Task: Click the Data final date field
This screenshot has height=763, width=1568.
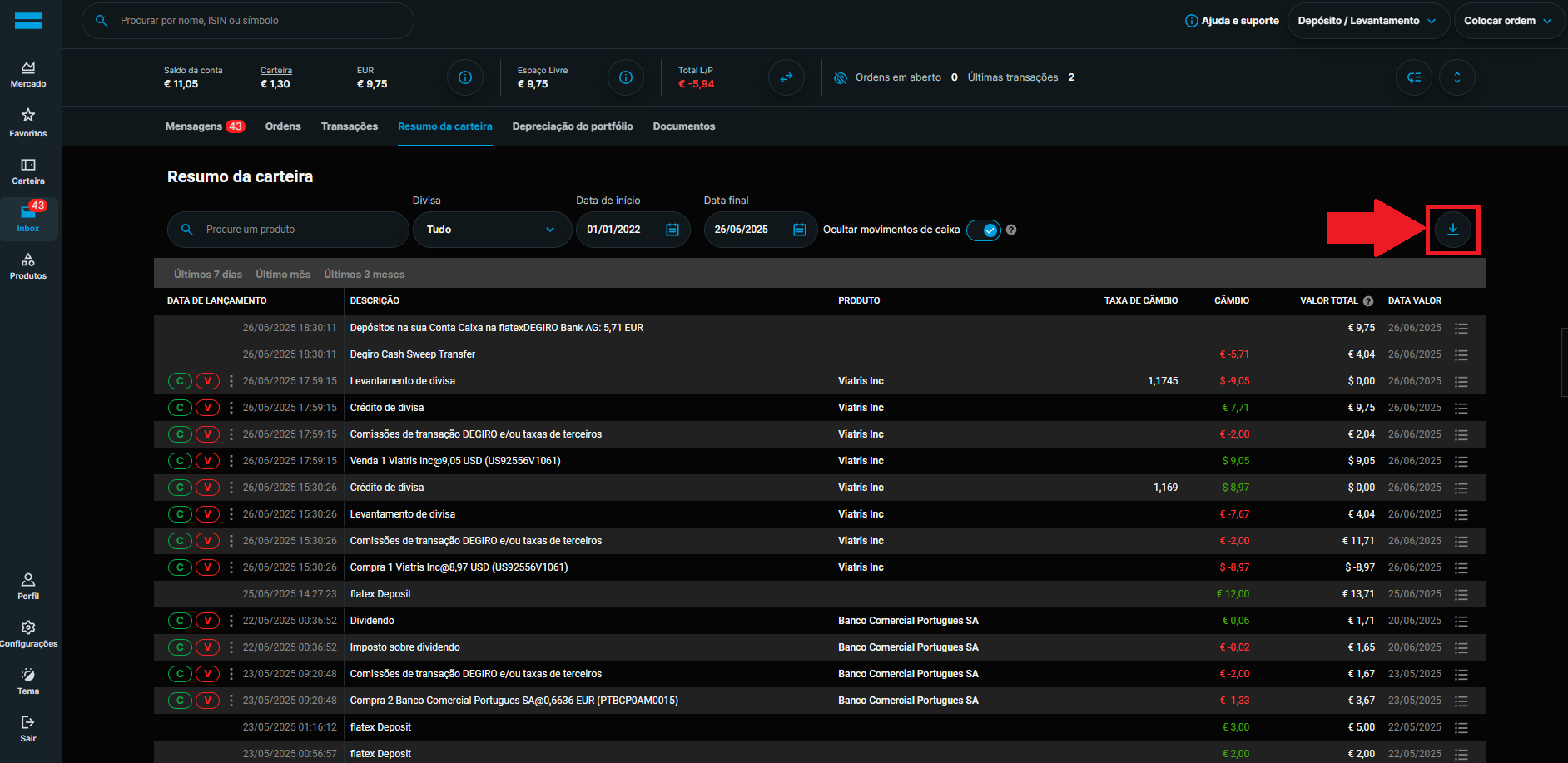Action: coord(761,230)
